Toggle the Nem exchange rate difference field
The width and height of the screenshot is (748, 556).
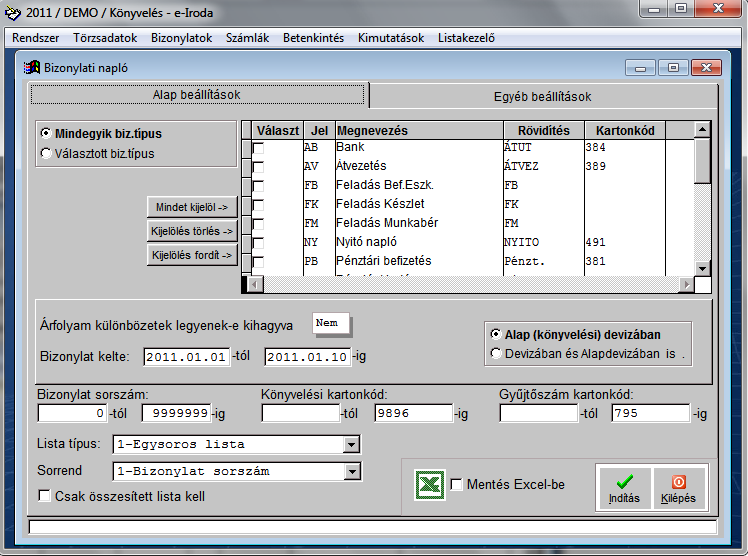332,324
